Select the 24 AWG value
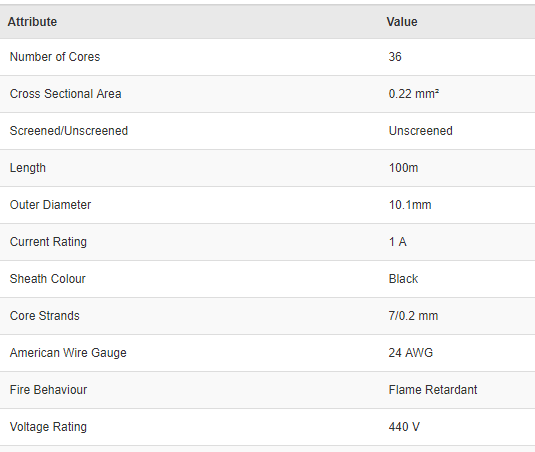The image size is (535, 452). tap(410, 353)
